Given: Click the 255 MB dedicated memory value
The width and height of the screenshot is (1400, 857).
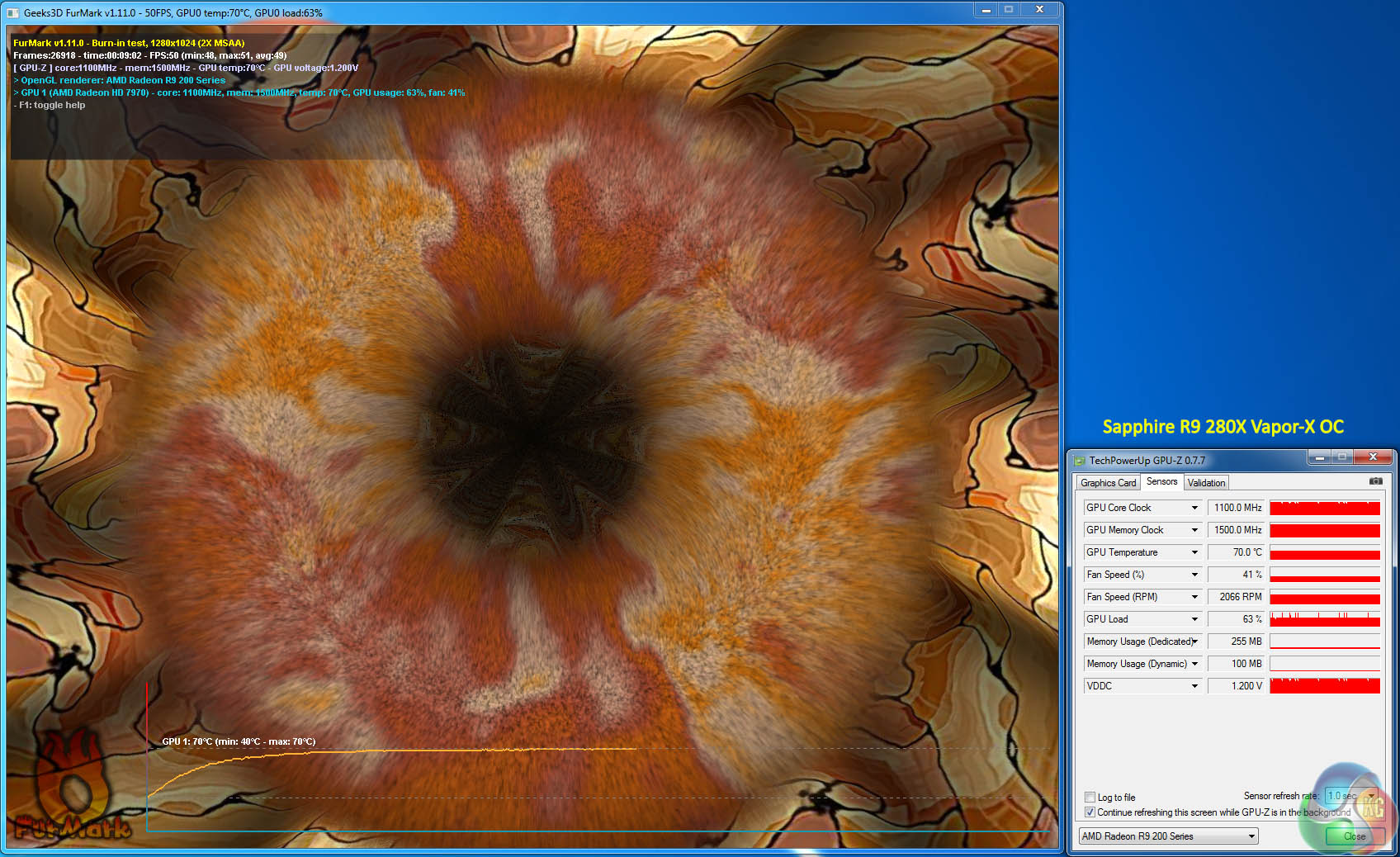Looking at the screenshot, I should point(1237,642).
